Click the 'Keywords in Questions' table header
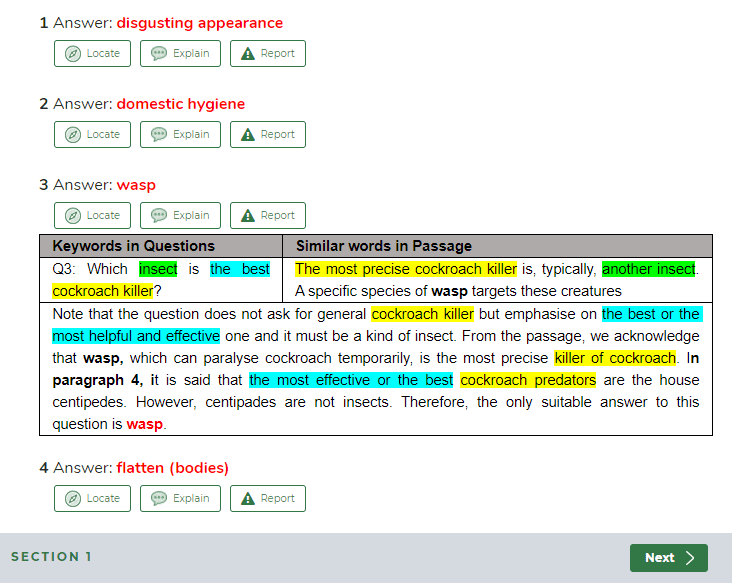The height and width of the screenshot is (583, 732). click(x=133, y=246)
